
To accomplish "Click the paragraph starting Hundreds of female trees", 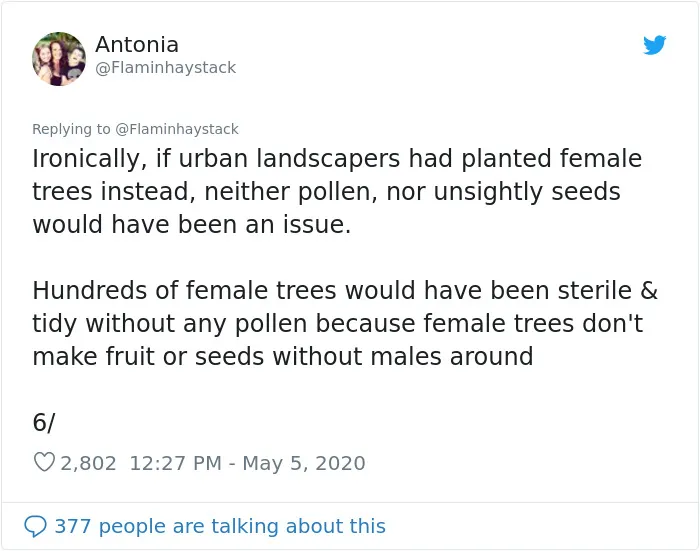I will coord(345,323).
